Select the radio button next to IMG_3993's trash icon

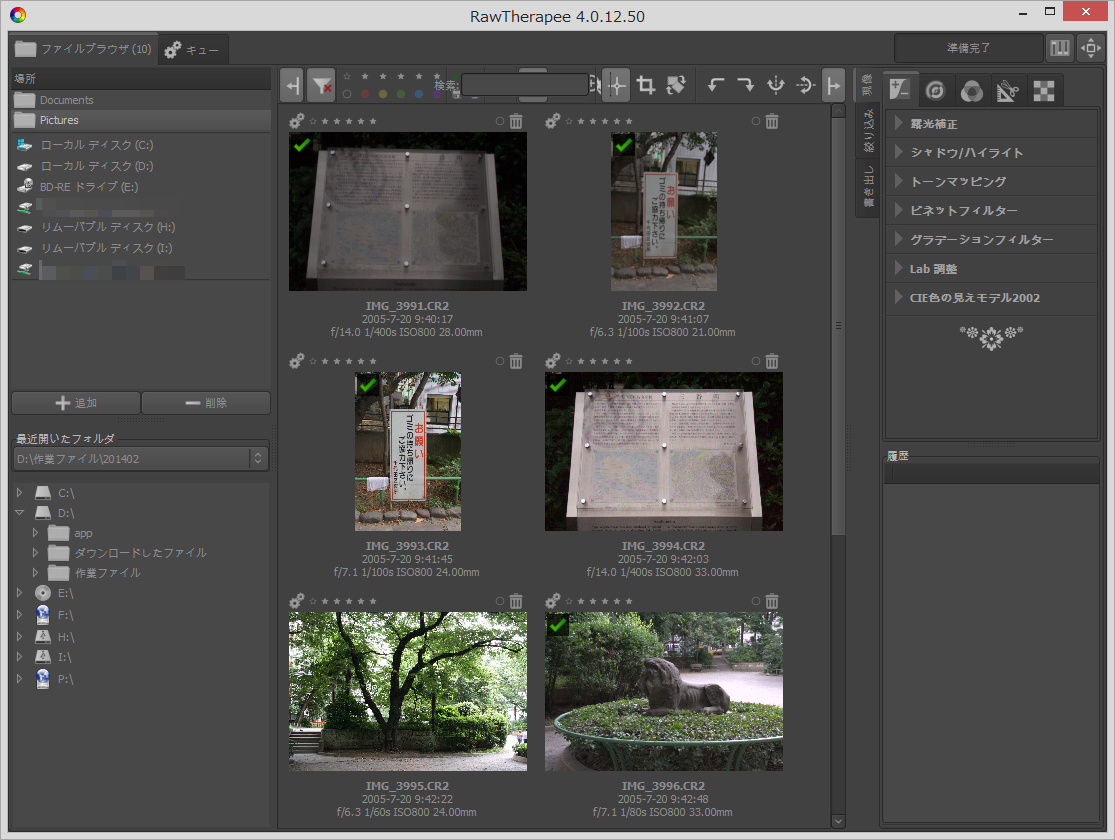click(x=500, y=361)
